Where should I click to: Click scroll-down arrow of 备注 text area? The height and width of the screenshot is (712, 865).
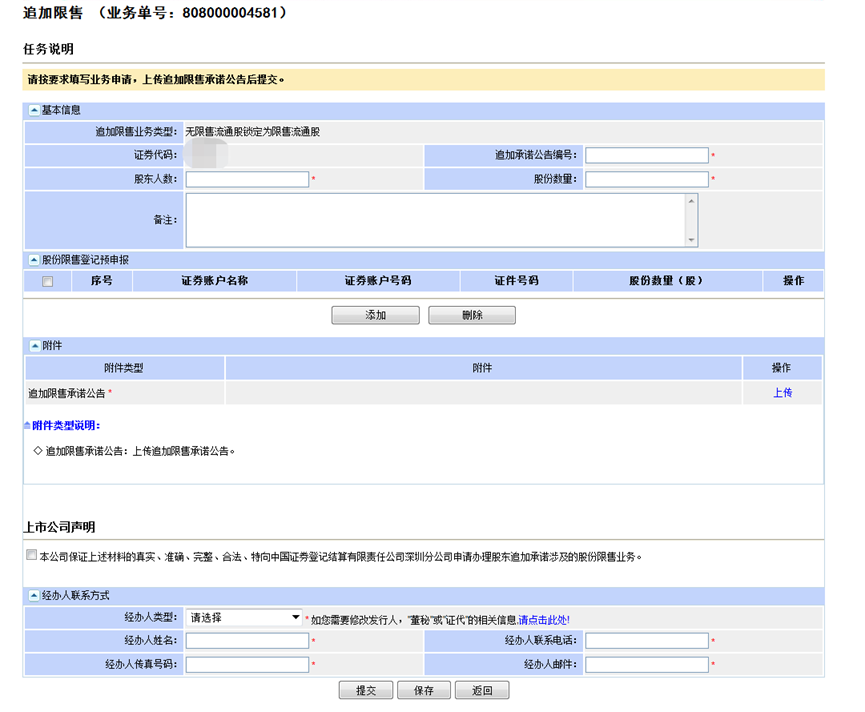click(691, 240)
